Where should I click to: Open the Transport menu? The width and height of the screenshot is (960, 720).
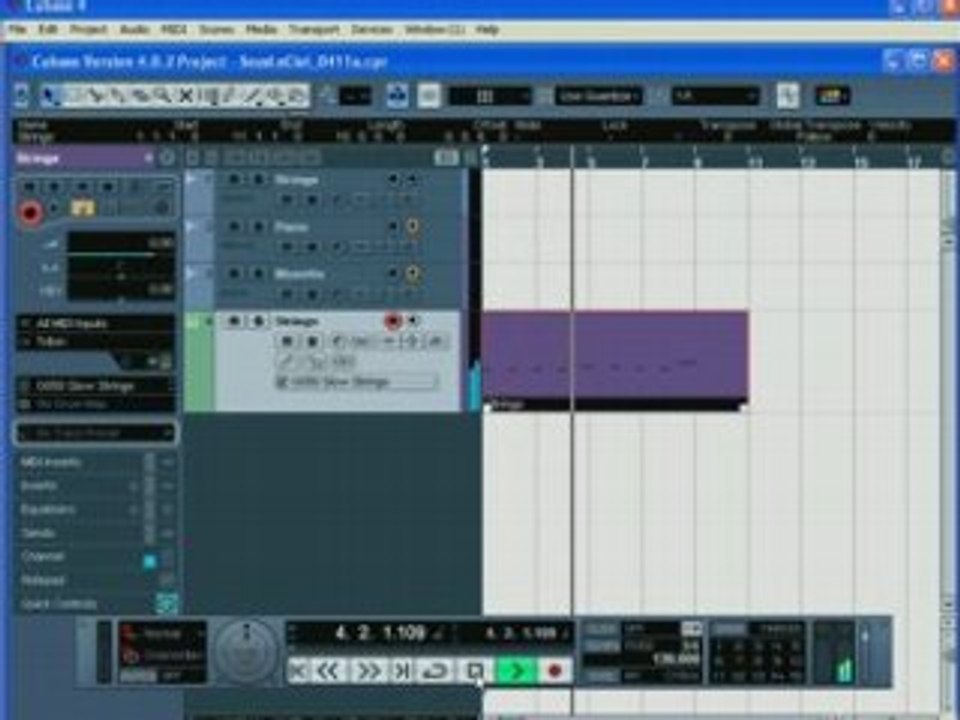[x=314, y=29]
